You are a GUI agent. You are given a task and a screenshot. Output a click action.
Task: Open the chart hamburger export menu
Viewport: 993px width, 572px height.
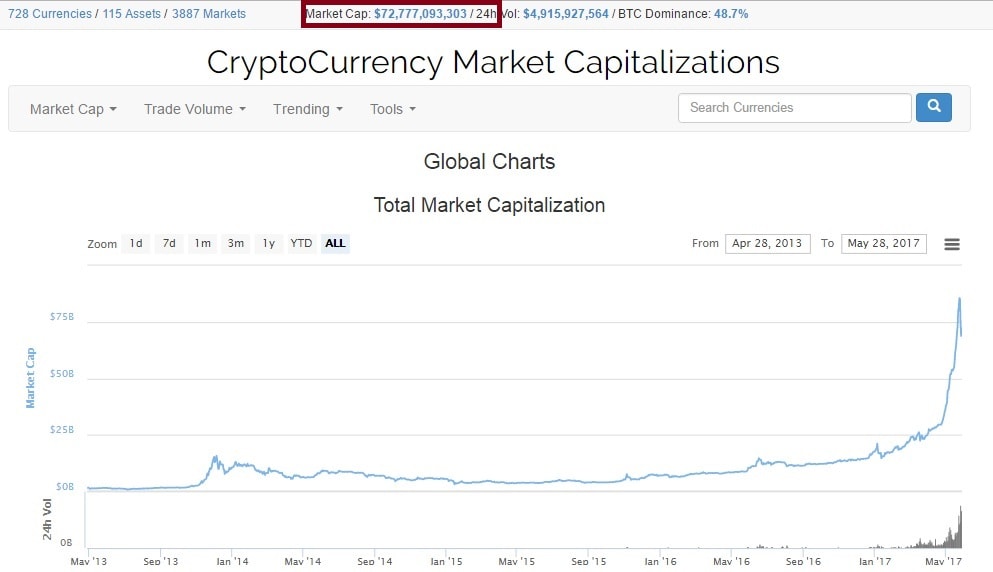coord(952,244)
